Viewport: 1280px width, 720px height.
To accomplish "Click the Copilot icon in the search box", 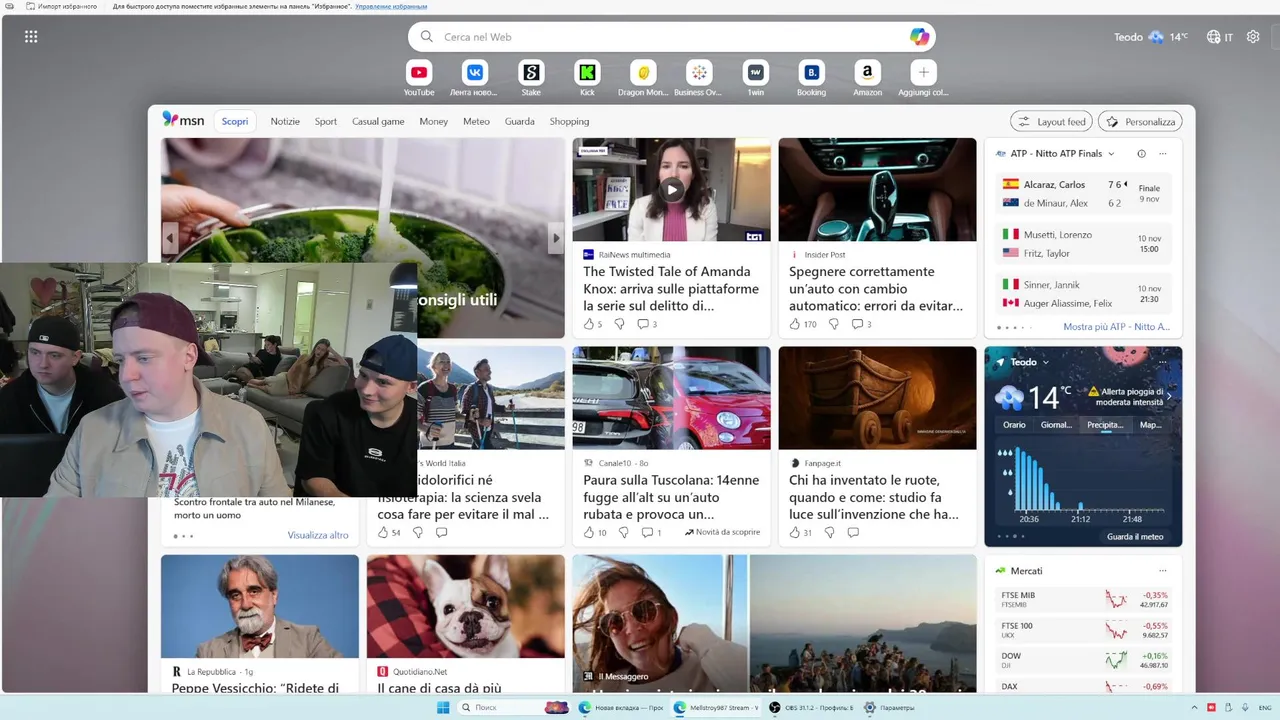I will tap(919, 37).
